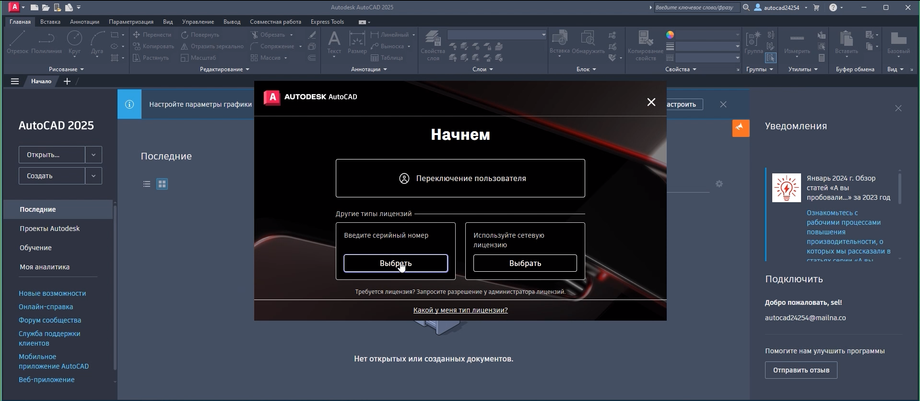Click the Растянуть stretch tool
The width and height of the screenshot is (920, 401).
click(151, 58)
